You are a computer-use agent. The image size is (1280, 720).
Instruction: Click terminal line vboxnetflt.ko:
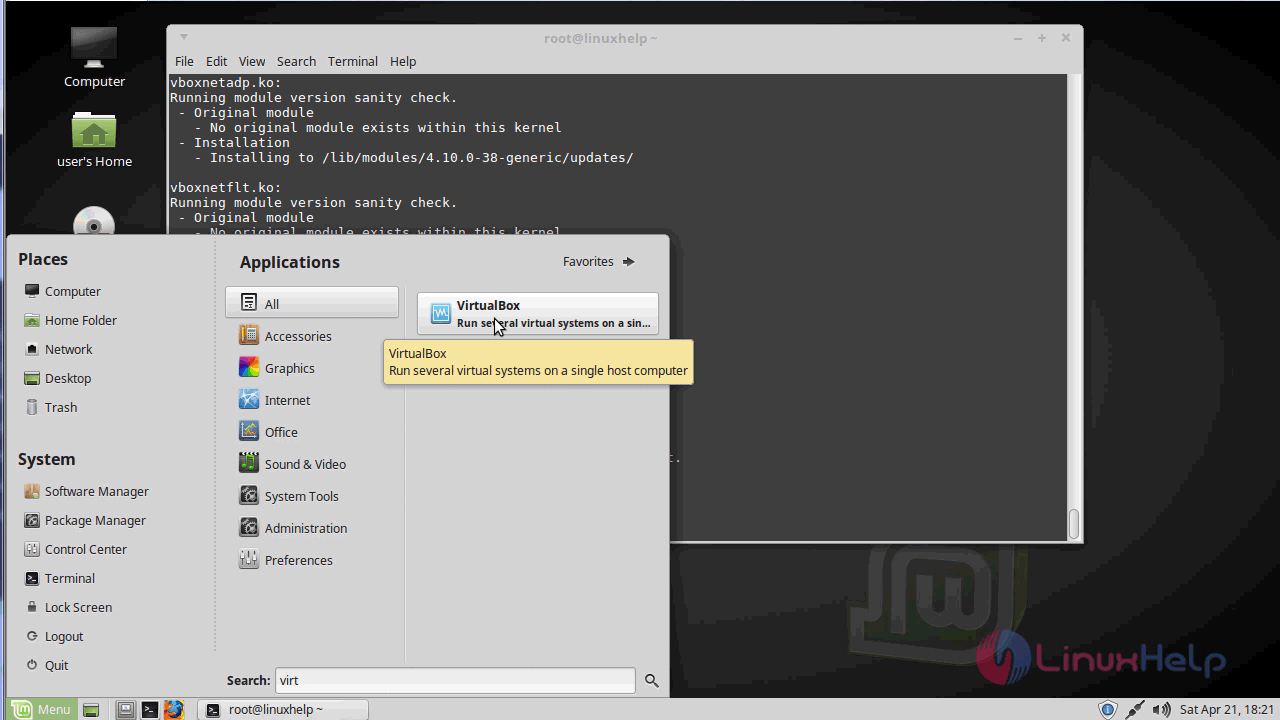tap(226, 188)
